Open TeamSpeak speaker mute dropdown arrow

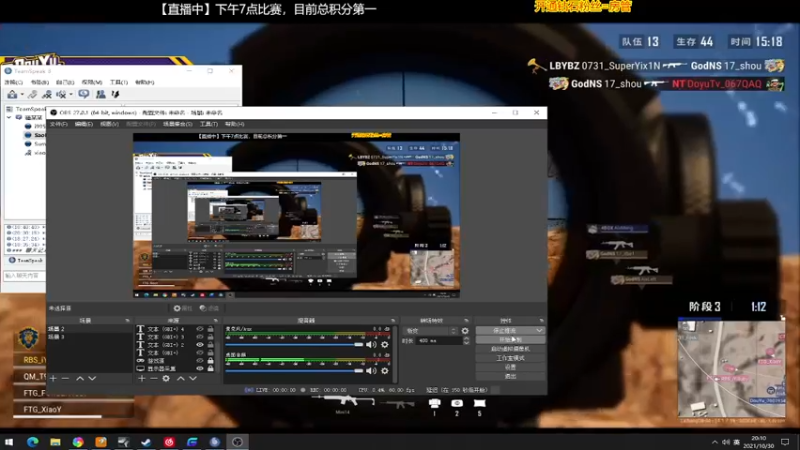point(70,94)
